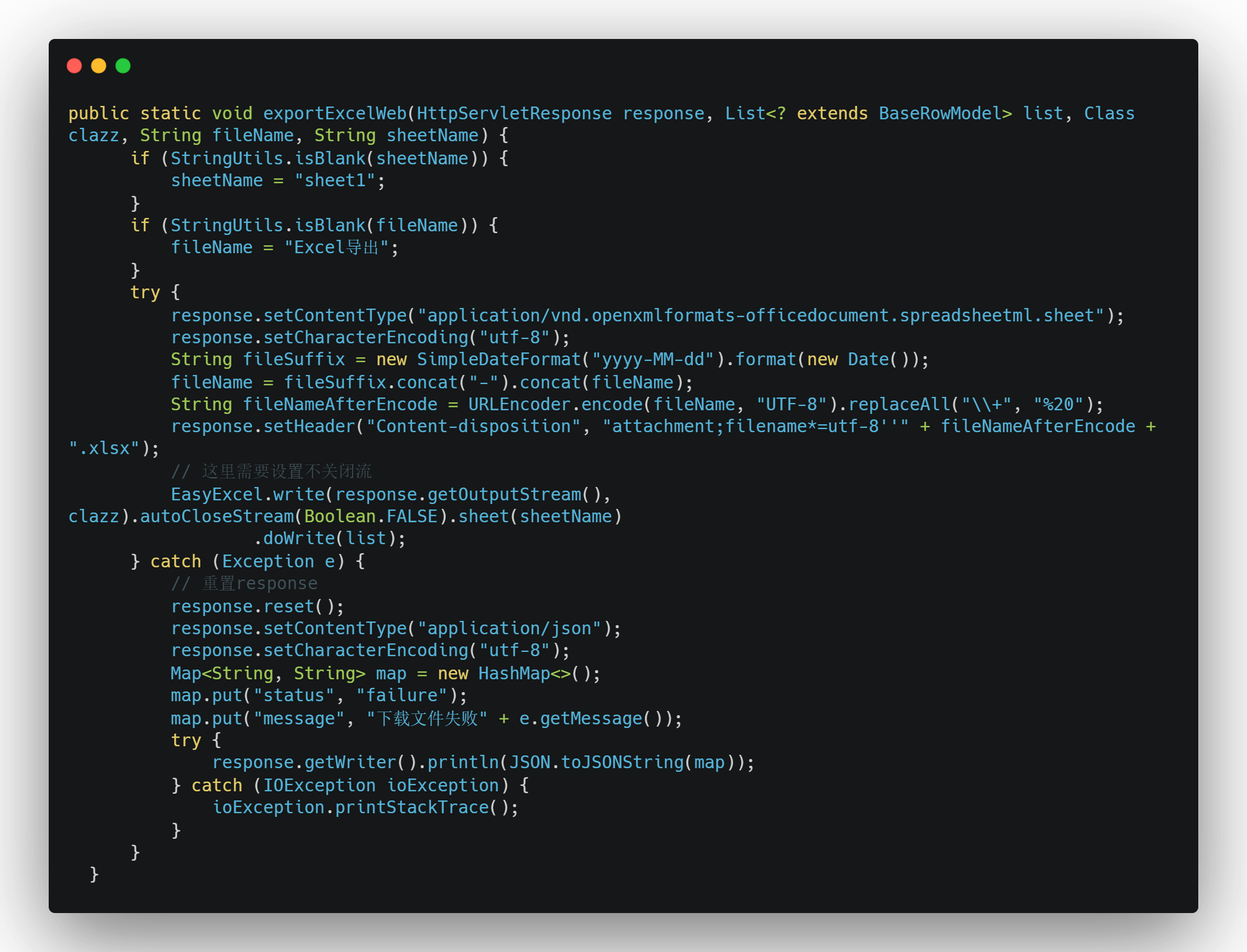Click the "sheet1" string literal

(x=334, y=180)
